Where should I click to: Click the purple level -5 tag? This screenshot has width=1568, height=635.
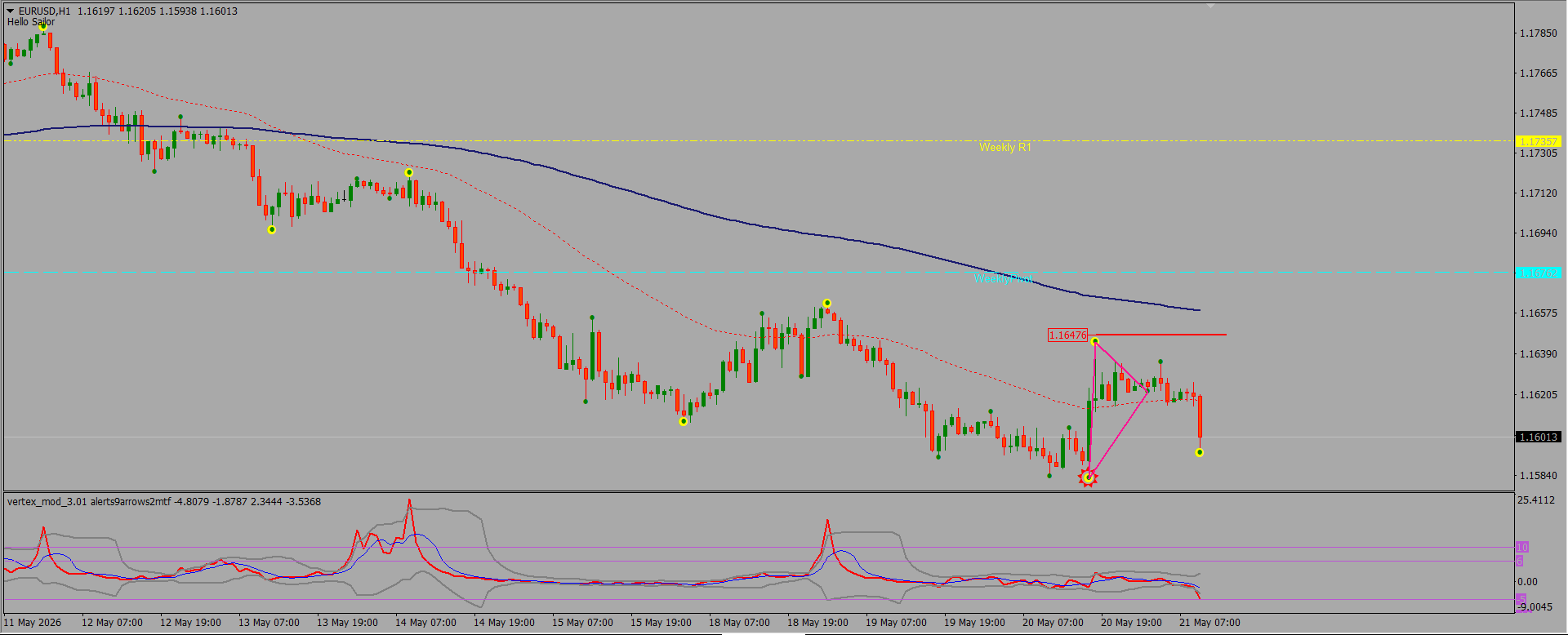point(1521,600)
